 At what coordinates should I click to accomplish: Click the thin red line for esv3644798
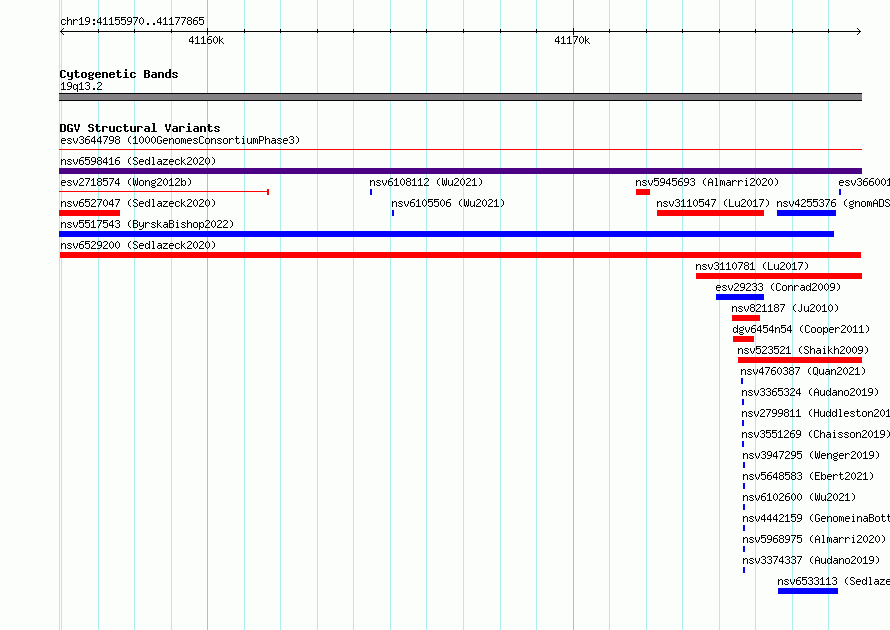coord(460,150)
